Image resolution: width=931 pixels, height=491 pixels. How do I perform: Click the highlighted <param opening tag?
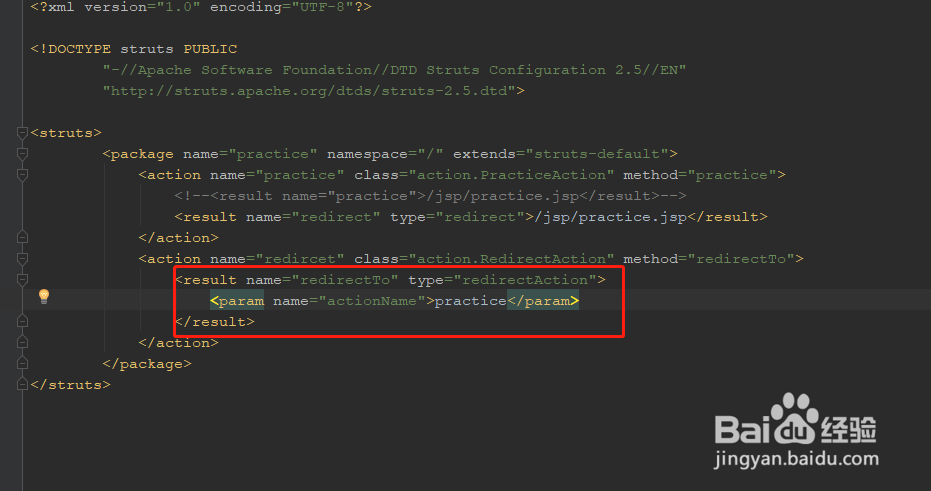238,301
